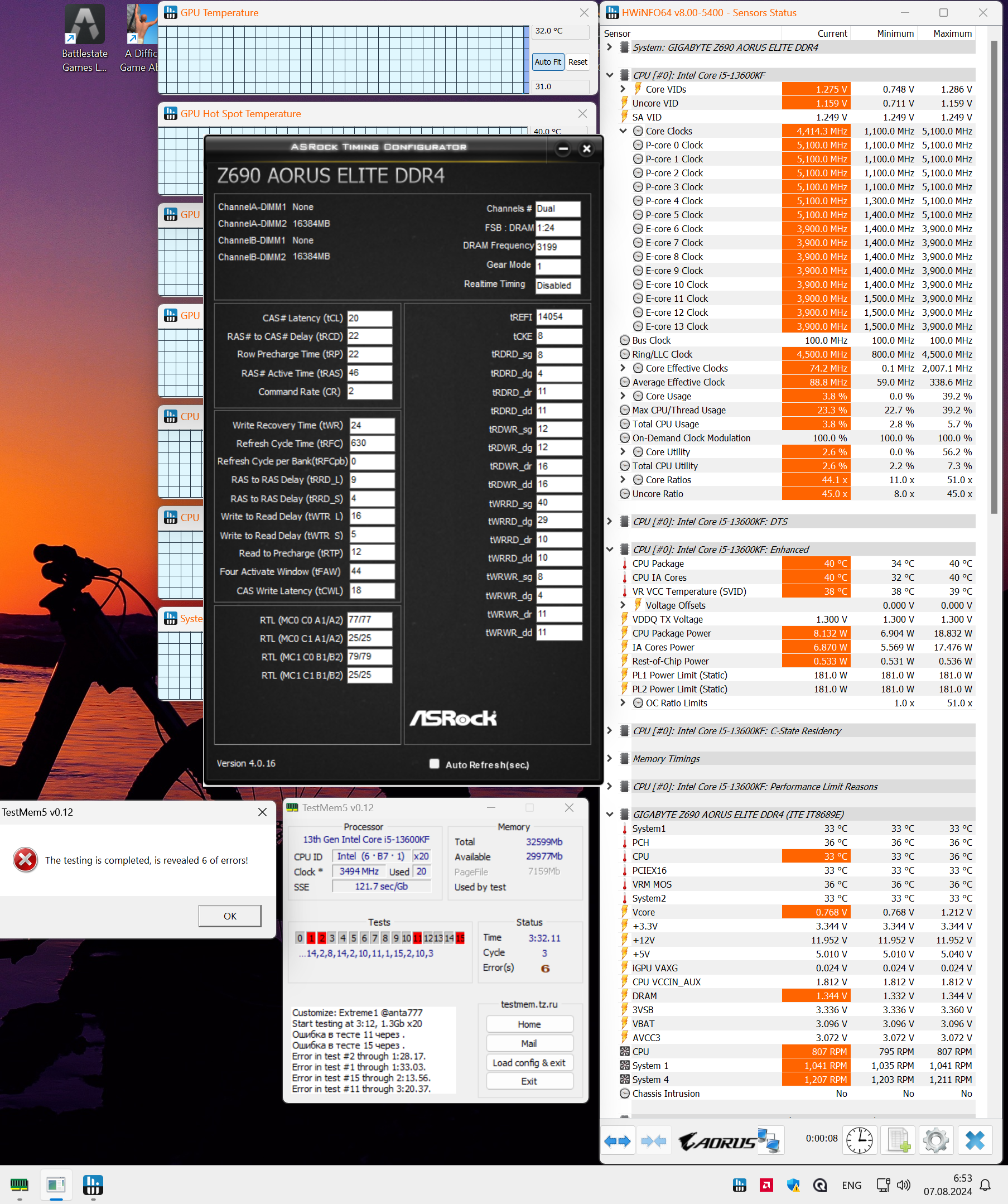Image resolution: width=1008 pixels, height=1204 pixels.
Task: Click the Vcore voltage bolt icon
Action: (624, 912)
